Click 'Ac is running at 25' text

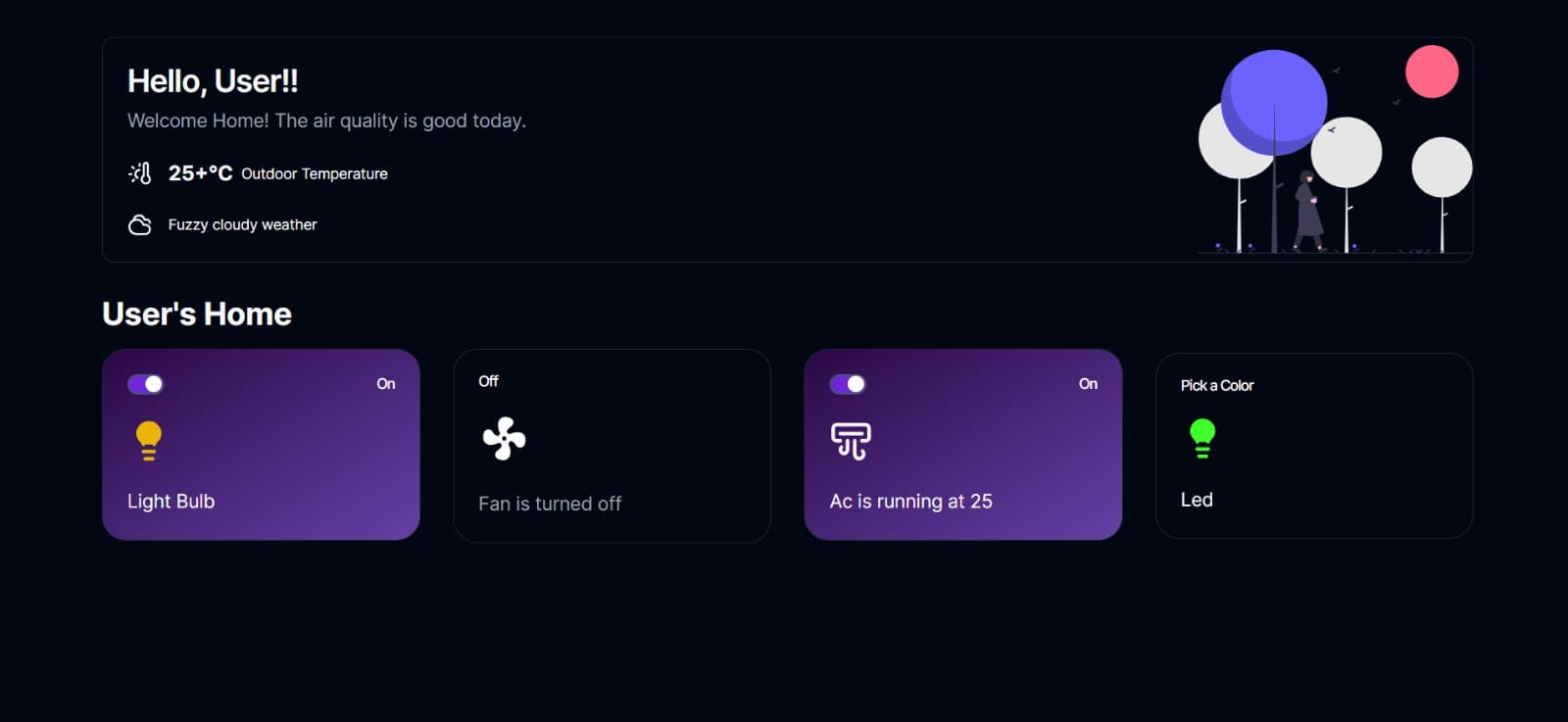(910, 501)
